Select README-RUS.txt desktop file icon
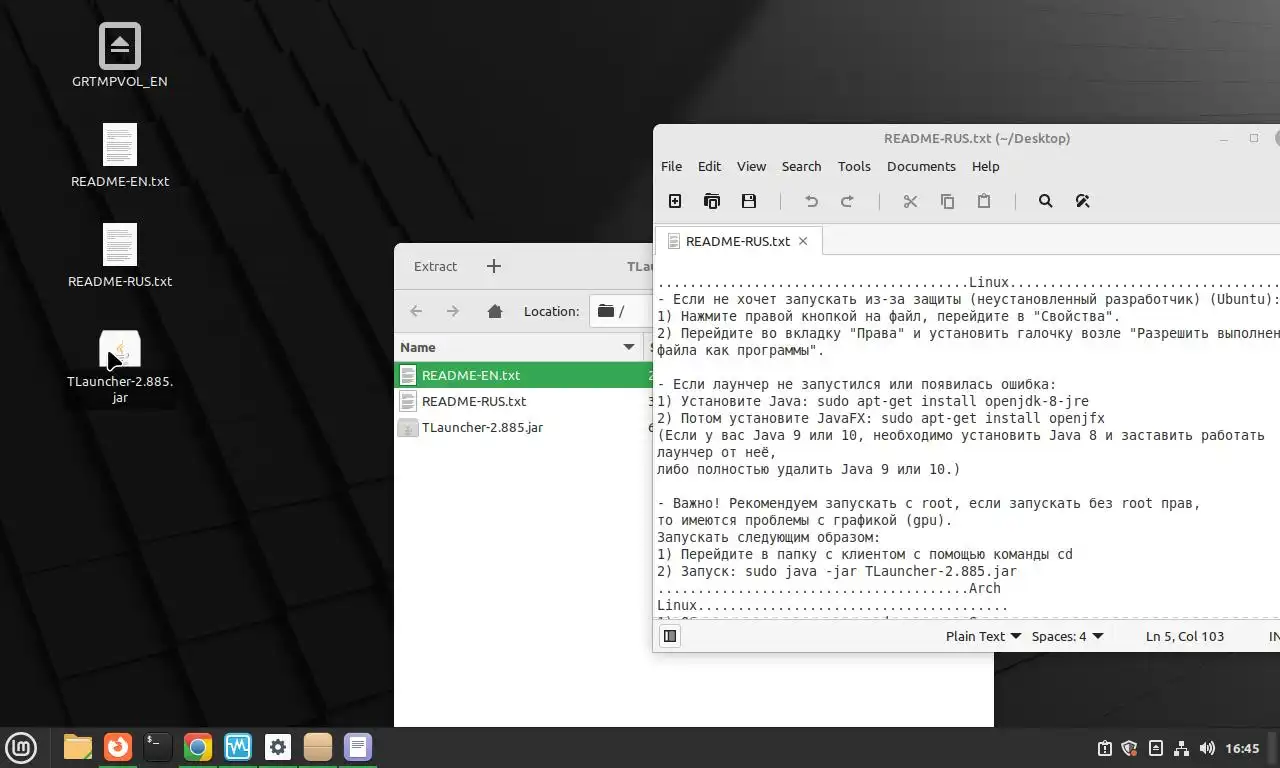 (120, 256)
